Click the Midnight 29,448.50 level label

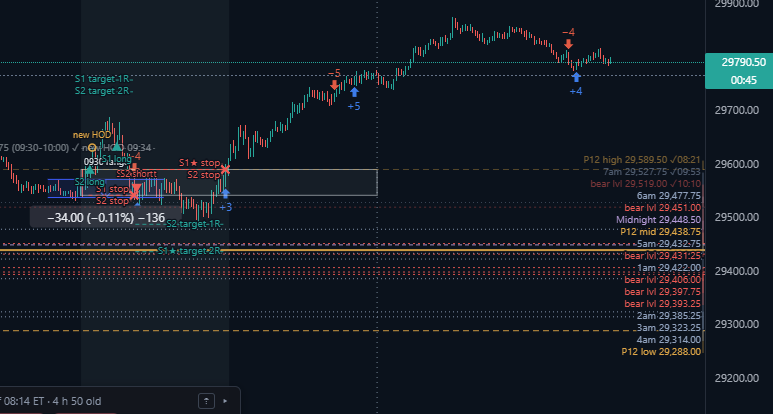point(658,219)
